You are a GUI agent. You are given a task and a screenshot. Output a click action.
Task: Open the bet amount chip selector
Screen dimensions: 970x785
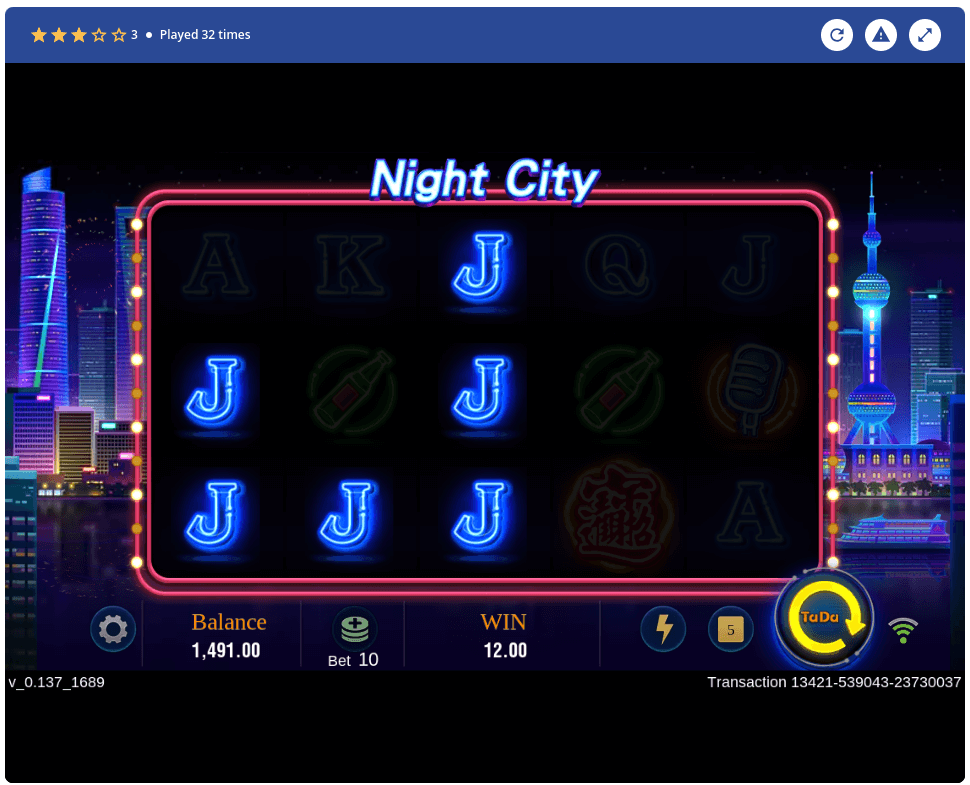point(354,628)
